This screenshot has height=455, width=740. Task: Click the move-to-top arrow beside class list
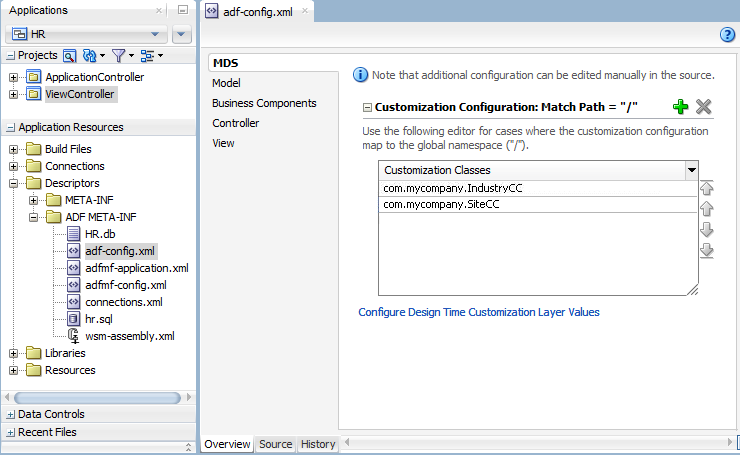[x=706, y=188]
